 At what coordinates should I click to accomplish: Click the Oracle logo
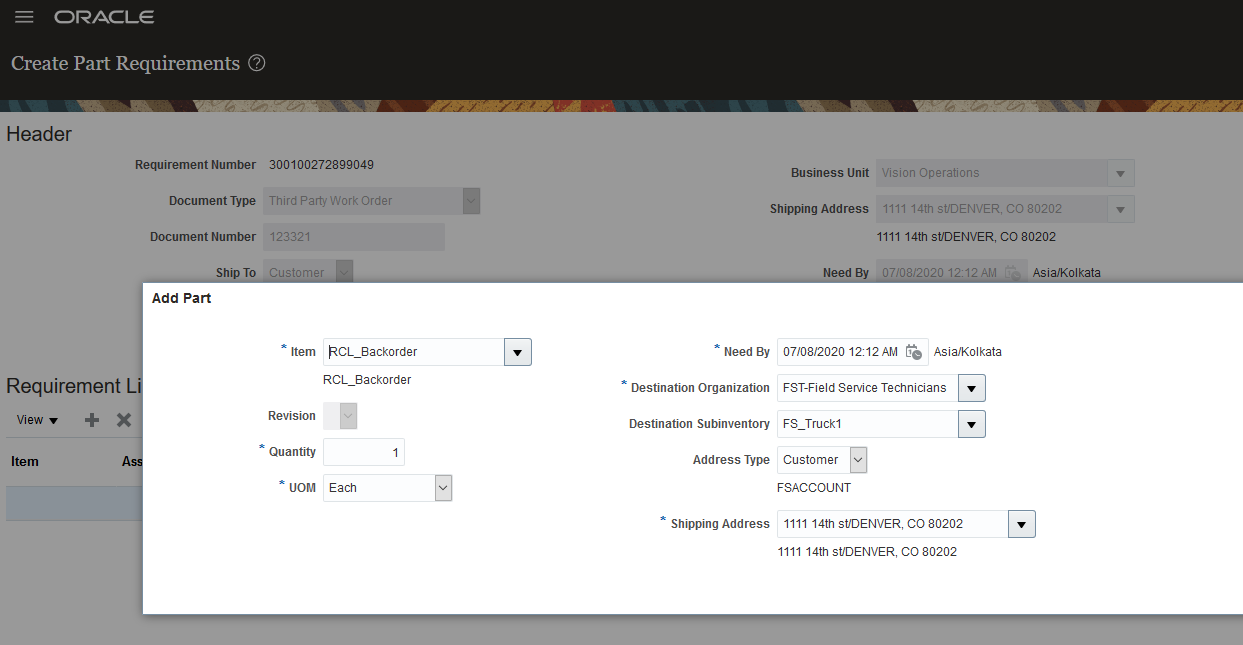tap(104, 17)
